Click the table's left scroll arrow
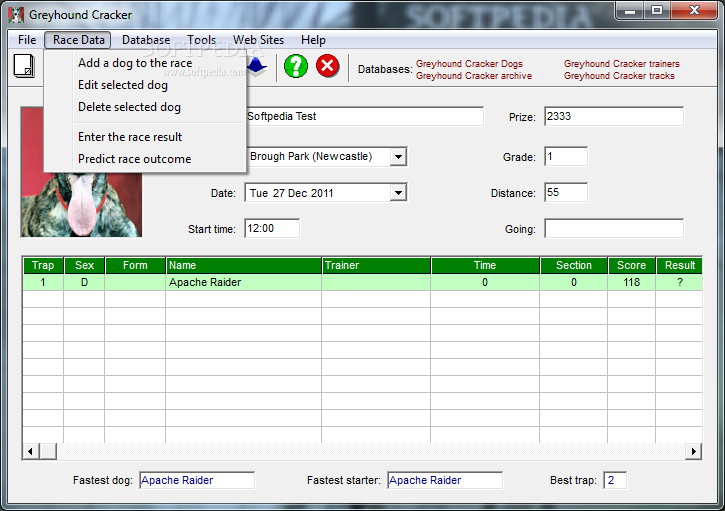Image resolution: width=725 pixels, height=511 pixels. tap(31, 451)
